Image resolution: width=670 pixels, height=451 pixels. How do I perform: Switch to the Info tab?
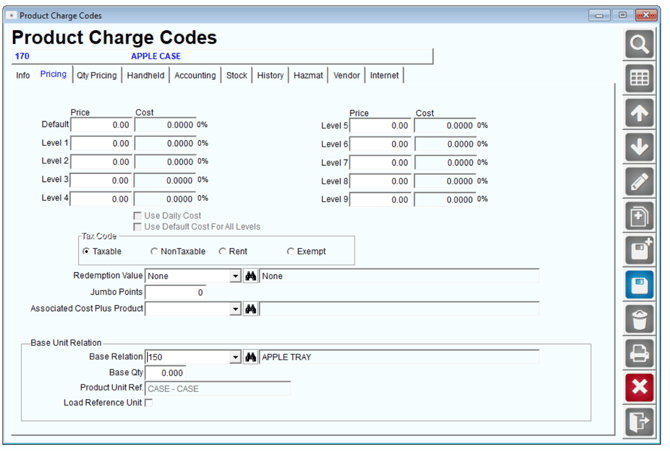pos(23,76)
